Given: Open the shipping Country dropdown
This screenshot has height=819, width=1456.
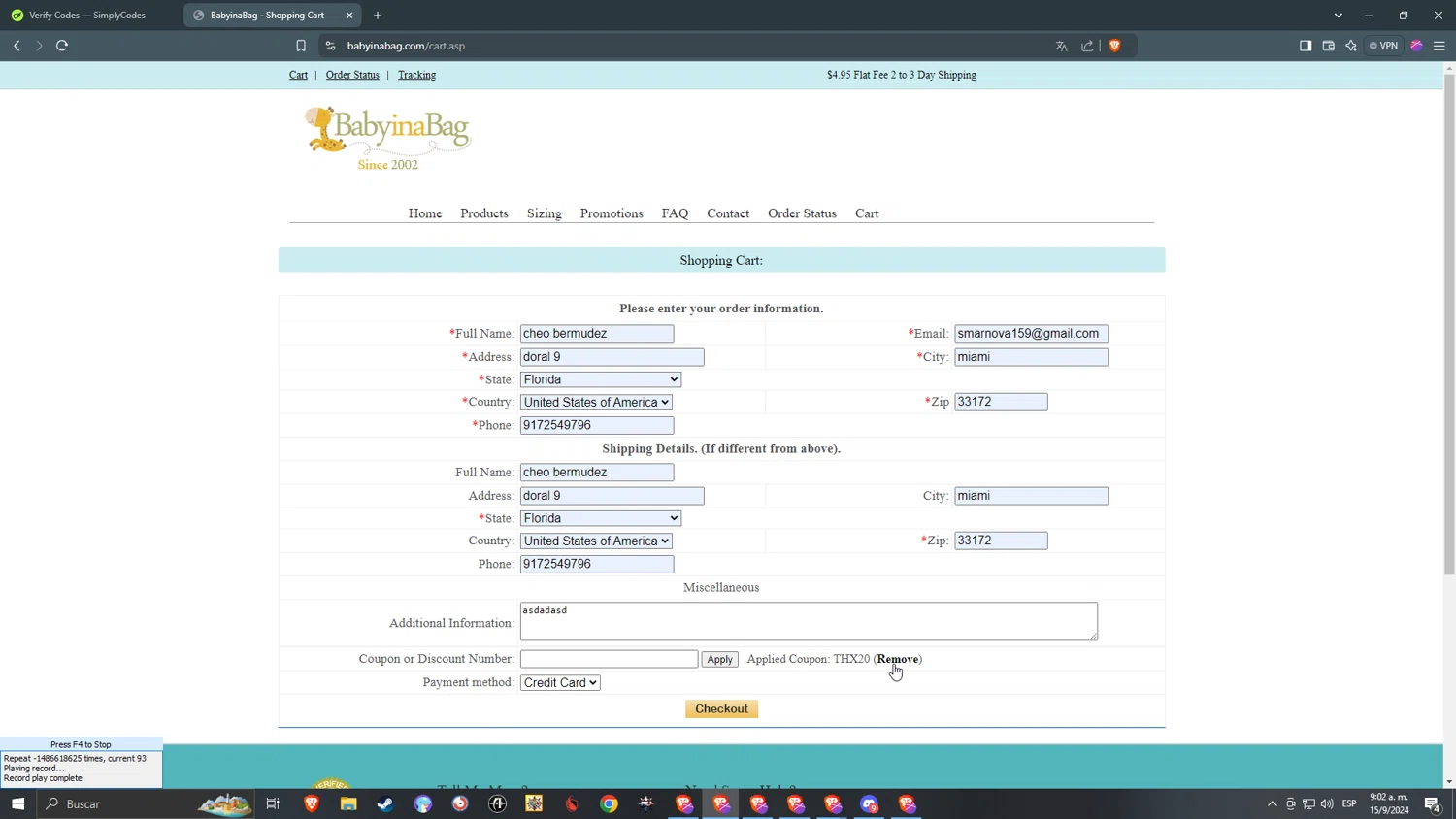Looking at the screenshot, I should click(x=596, y=541).
